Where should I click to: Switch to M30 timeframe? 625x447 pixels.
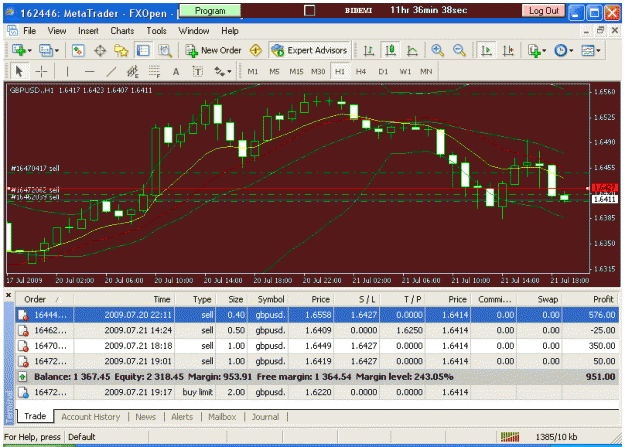(x=318, y=71)
